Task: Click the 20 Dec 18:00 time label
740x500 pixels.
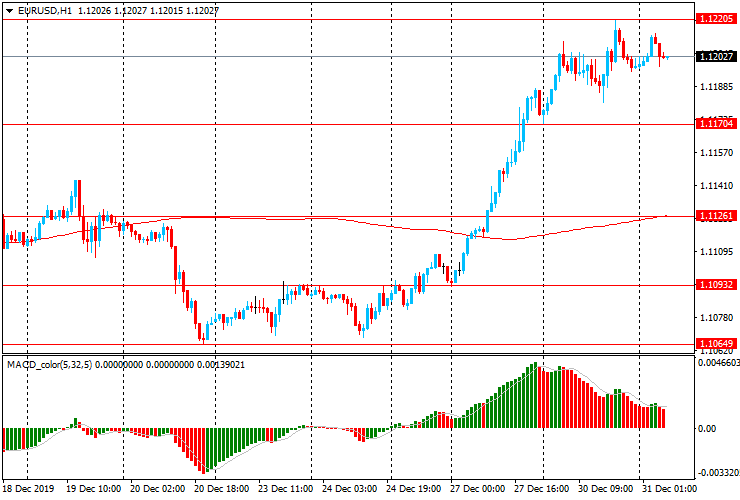Action: click(x=221, y=489)
